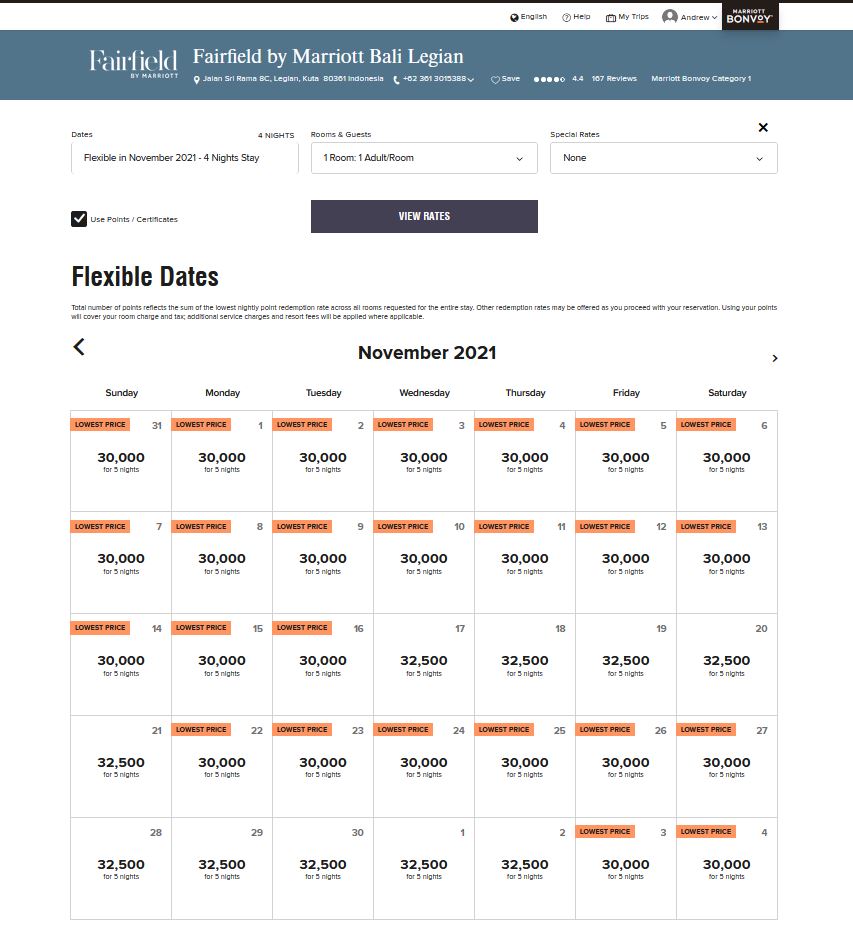Click the Flexible Dates heading
Image resolution: width=853 pixels, height=931 pixels.
click(x=145, y=277)
